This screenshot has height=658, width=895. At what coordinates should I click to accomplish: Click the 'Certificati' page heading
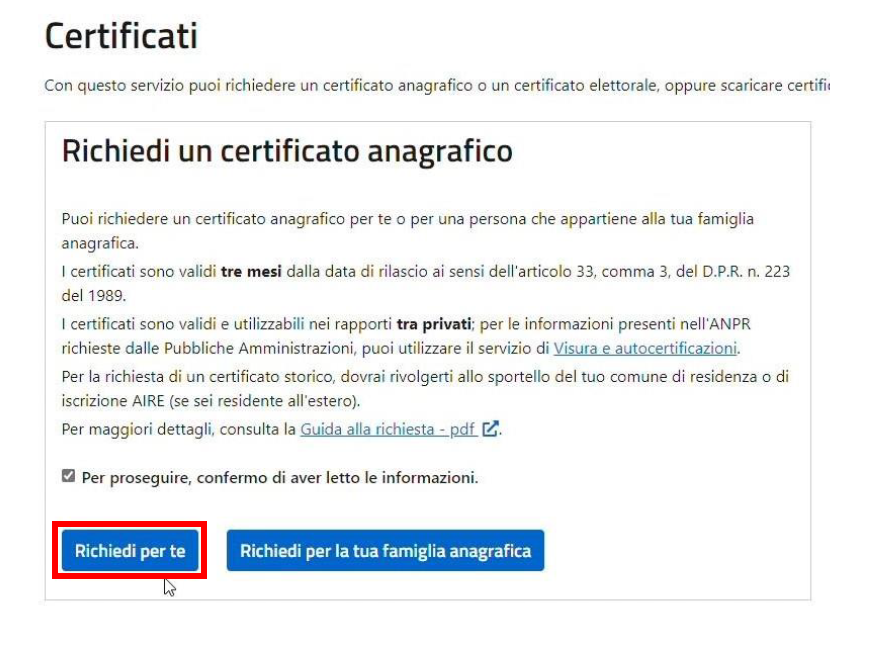[x=121, y=35]
